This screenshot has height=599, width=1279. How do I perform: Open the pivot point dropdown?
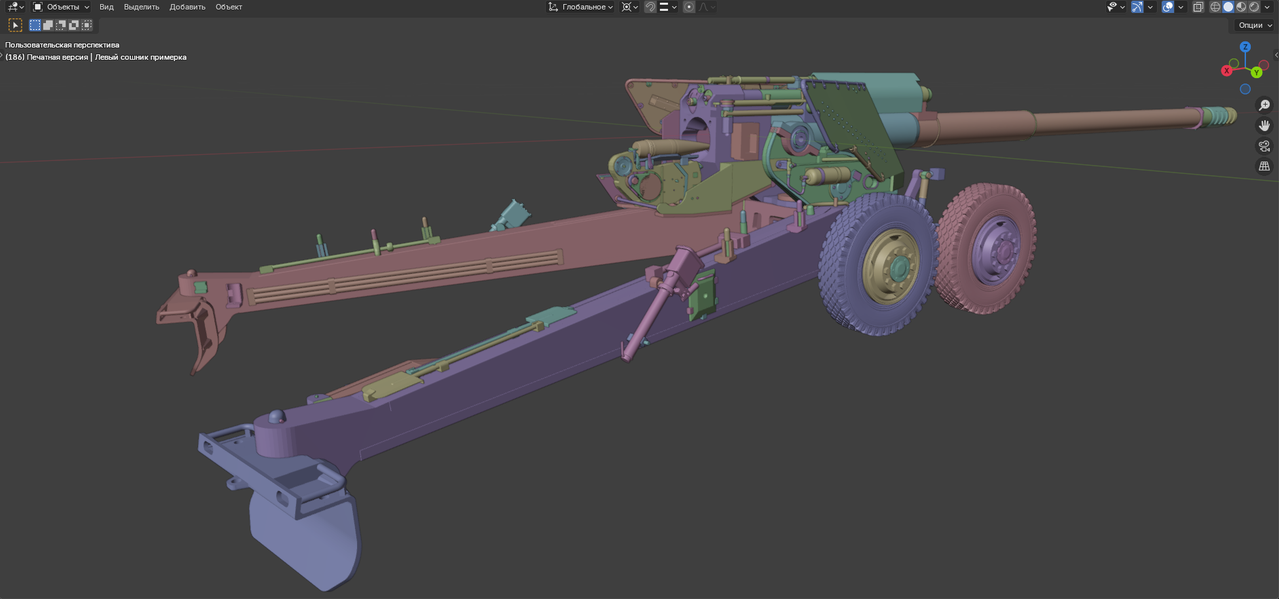click(x=629, y=7)
